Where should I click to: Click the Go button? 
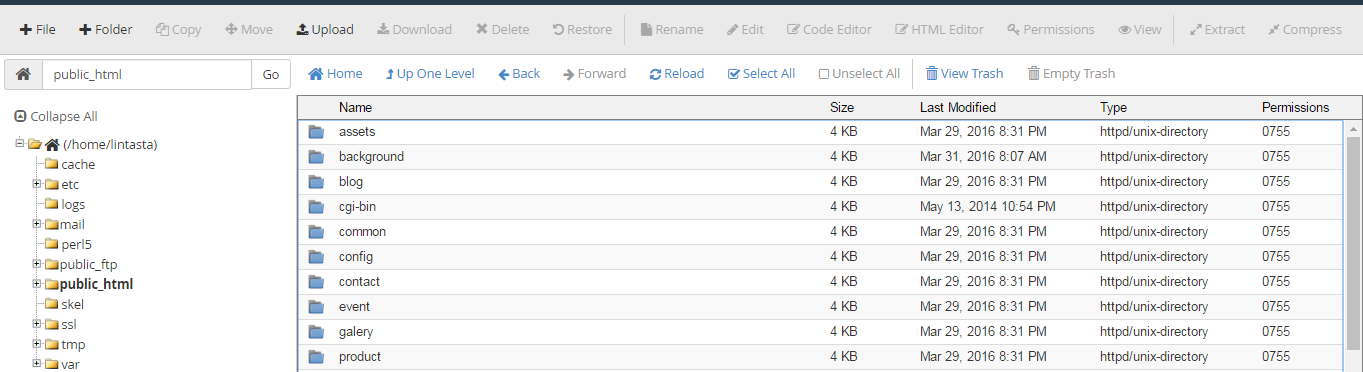tap(270, 75)
